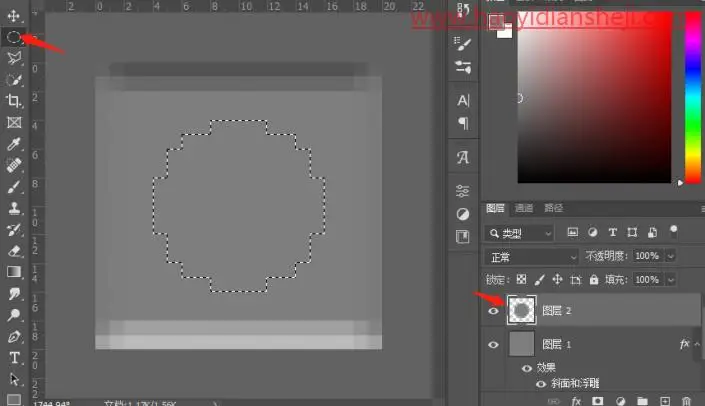Filter layers by type layers
Screen dimensions: 705x406
coord(612,232)
